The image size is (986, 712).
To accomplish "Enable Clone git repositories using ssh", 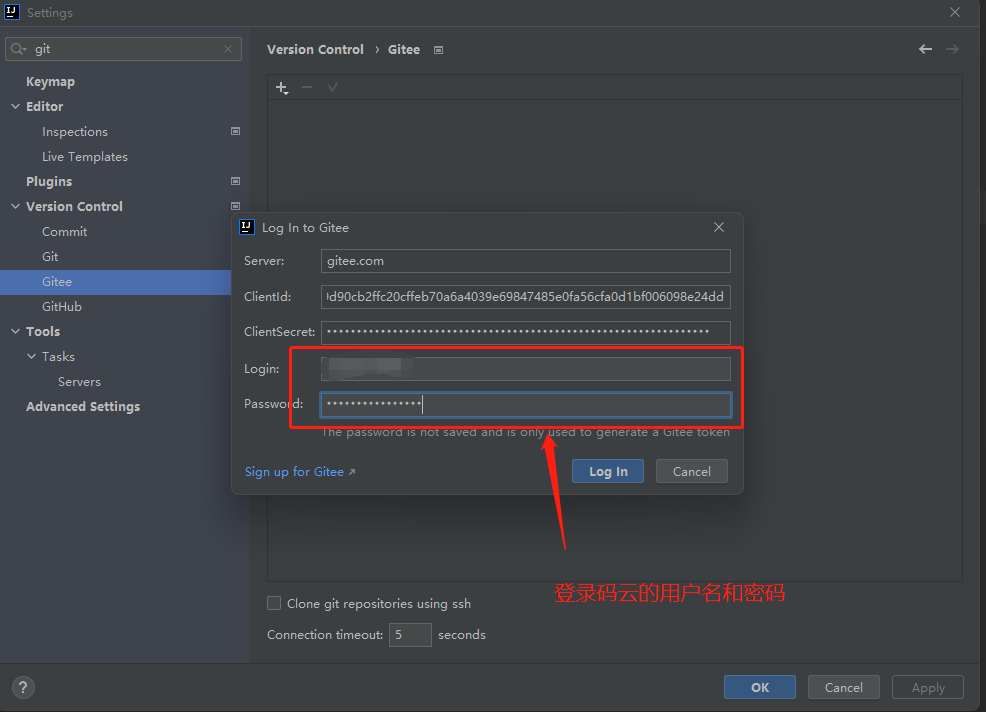I will tap(274, 603).
